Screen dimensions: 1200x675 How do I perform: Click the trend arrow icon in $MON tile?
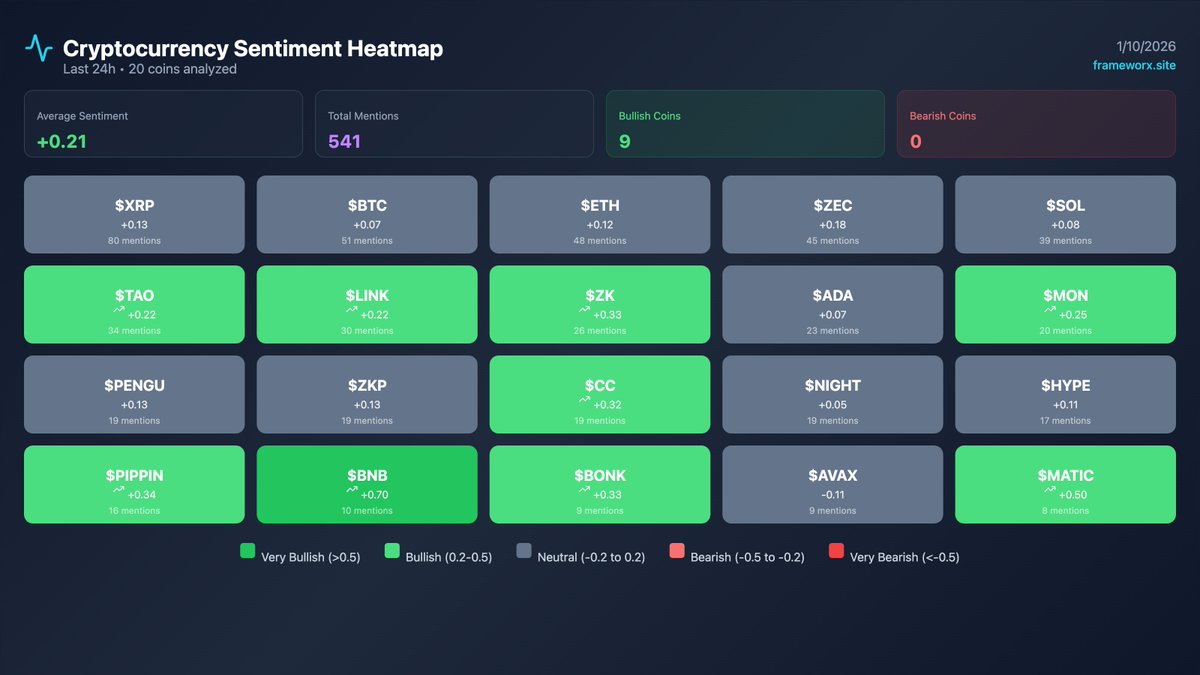tap(1050, 312)
